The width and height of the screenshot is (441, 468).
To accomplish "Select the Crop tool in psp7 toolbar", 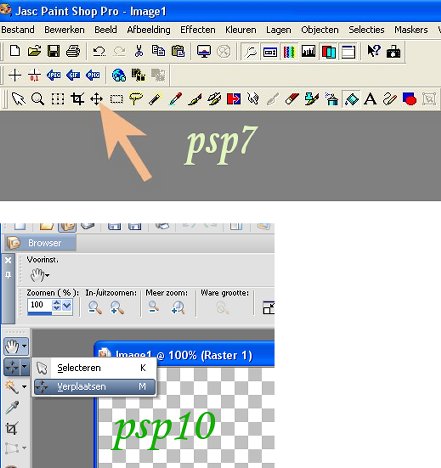I will pos(77,99).
